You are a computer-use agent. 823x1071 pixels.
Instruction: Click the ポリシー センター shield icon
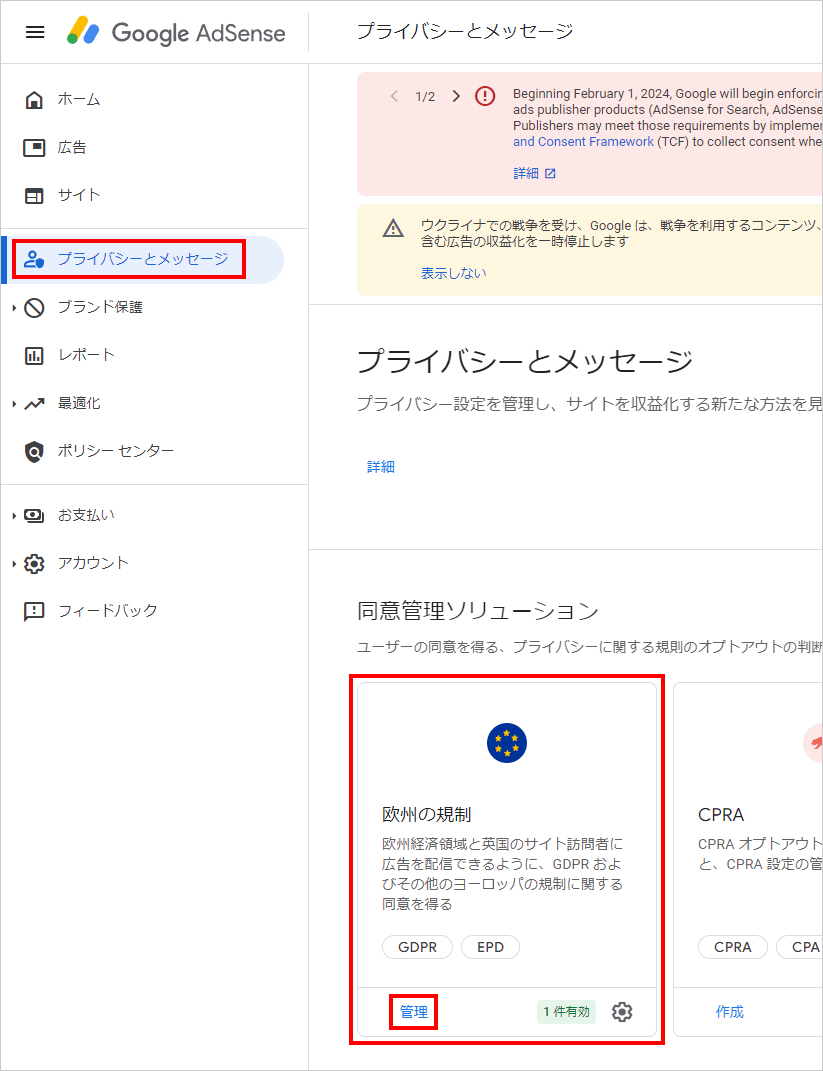[34, 451]
